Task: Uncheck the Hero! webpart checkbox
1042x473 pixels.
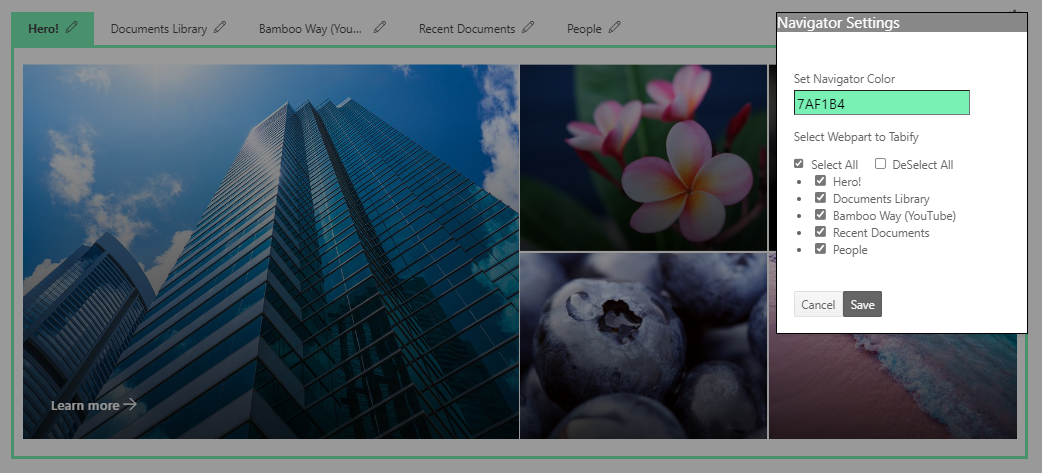Action: pyautogui.click(x=820, y=181)
